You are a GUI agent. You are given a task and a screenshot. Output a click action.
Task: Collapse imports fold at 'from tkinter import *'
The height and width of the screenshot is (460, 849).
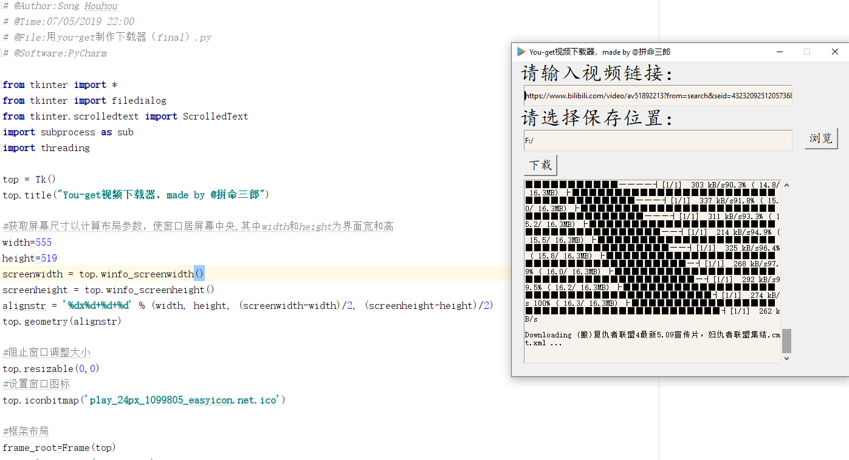(2, 84)
